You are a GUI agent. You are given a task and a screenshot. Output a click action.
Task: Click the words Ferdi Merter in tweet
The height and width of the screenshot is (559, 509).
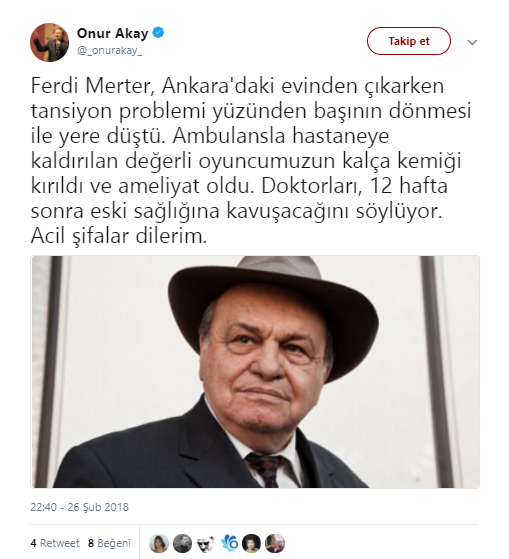(93, 86)
